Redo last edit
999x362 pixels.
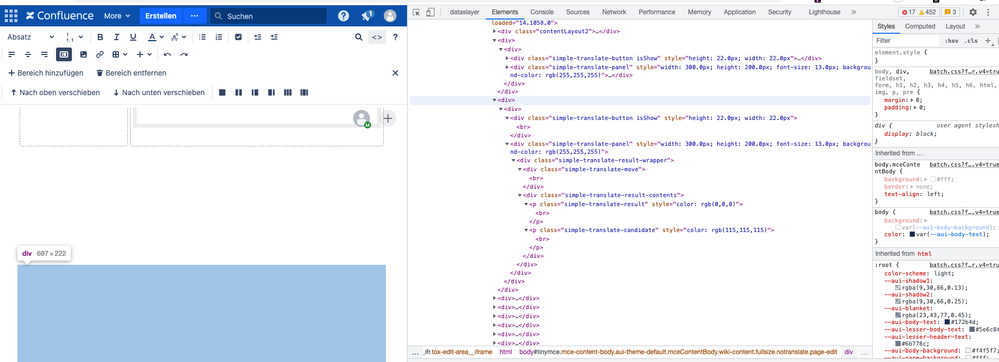184,54
